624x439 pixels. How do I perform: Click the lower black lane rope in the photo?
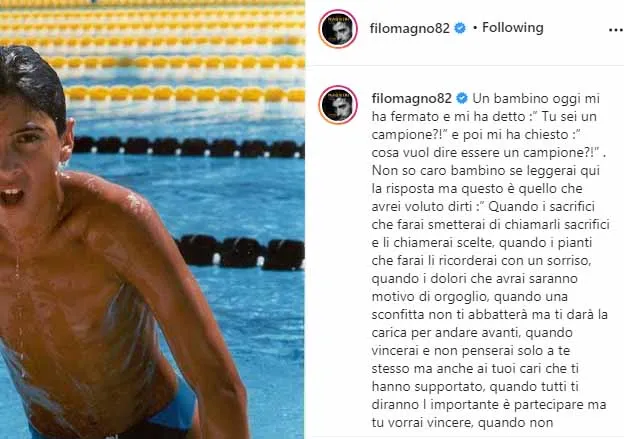[240, 252]
